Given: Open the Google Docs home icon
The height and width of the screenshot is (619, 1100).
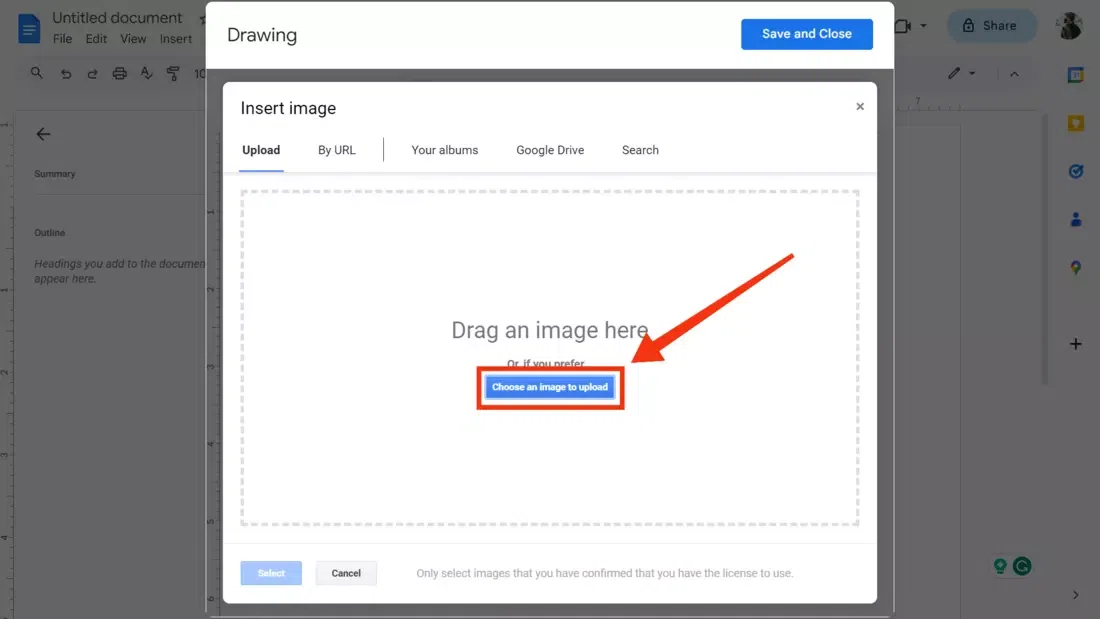Looking at the screenshot, I should click(x=29, y=28).
